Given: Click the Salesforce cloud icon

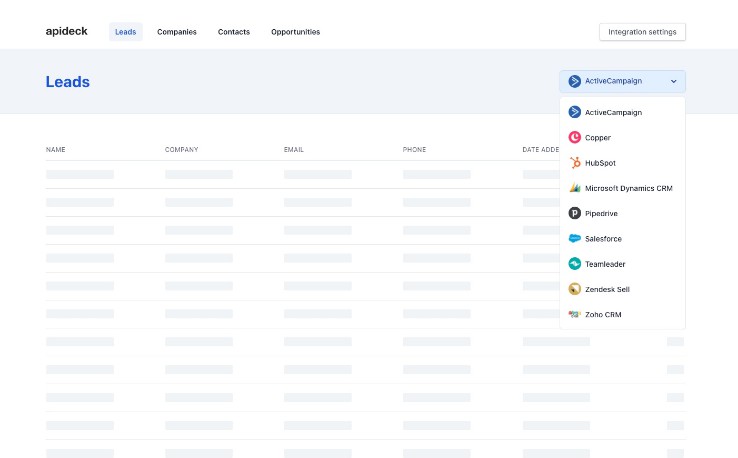Looking at the screenshot, I should coord(574,239).
